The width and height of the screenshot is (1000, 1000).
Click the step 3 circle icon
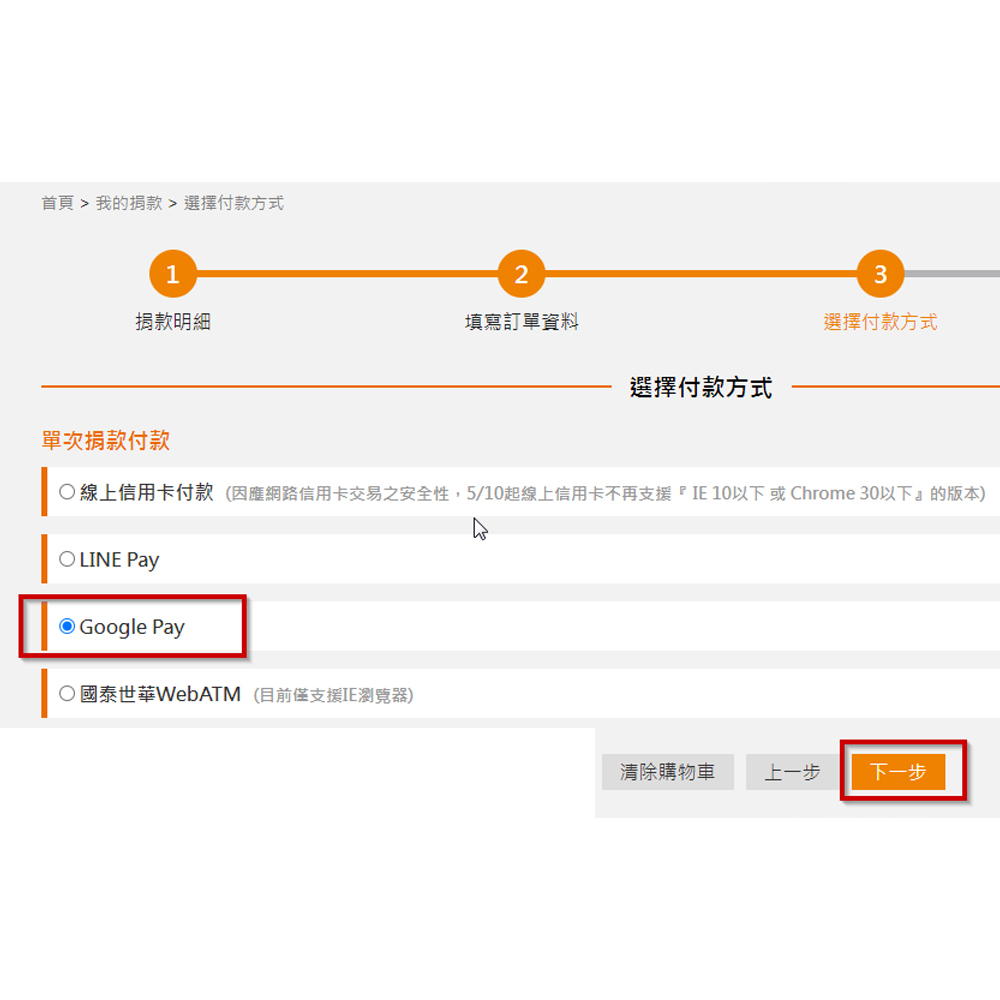pos(880,275)
